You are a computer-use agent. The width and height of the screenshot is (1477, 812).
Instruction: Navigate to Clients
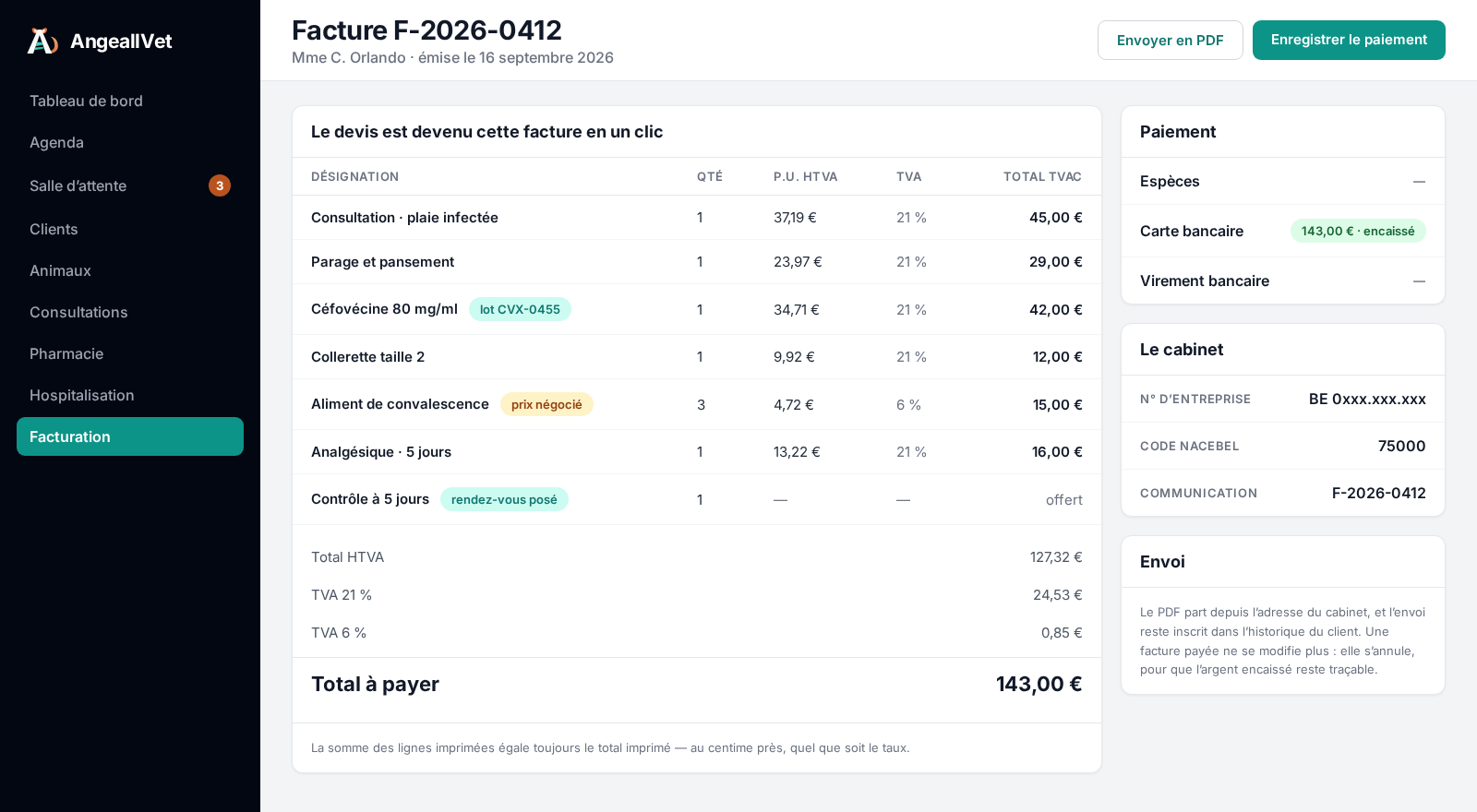pyautogui.click(x=130, y=229)
